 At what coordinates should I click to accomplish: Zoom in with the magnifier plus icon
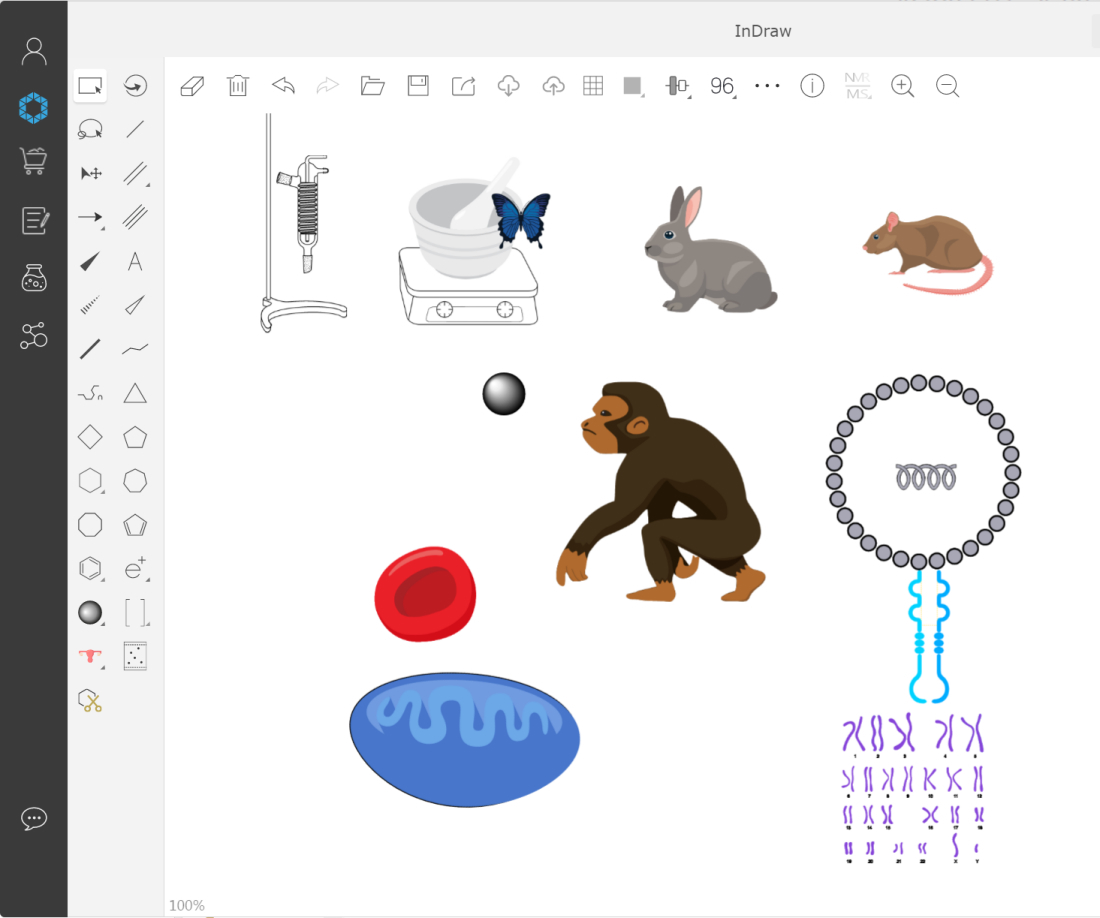coord(902,86)
